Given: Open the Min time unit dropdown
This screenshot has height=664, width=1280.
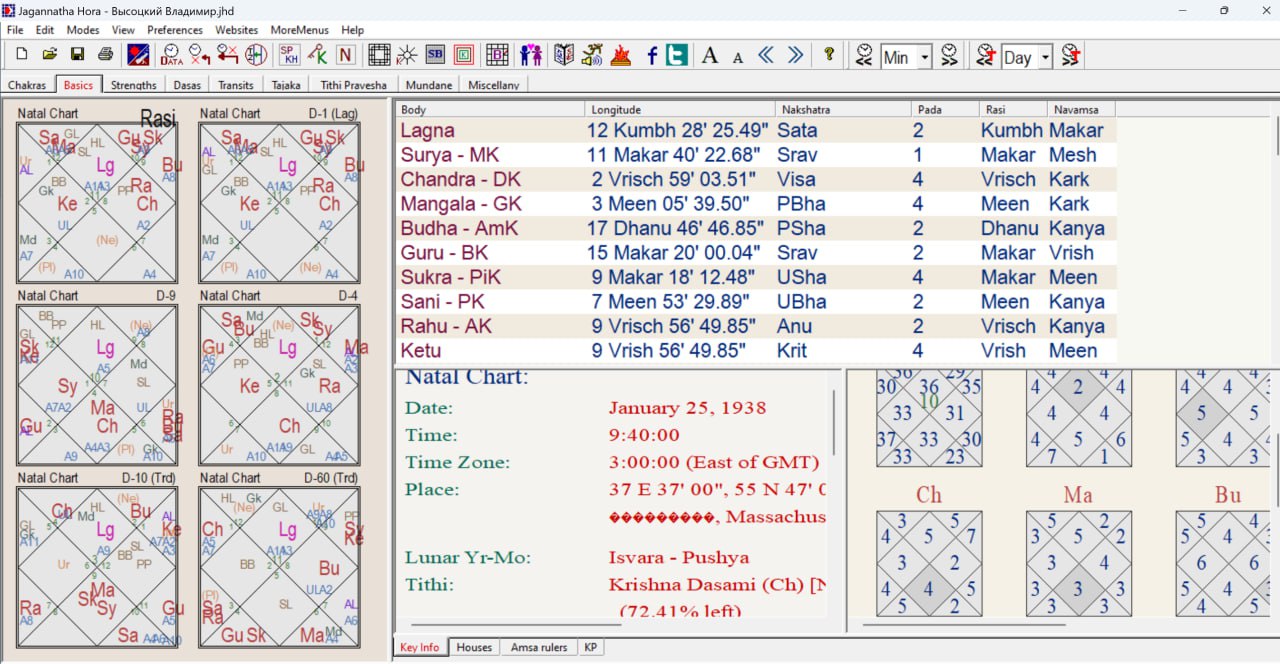Looking at the screenshot, I should tap(924, 57).
